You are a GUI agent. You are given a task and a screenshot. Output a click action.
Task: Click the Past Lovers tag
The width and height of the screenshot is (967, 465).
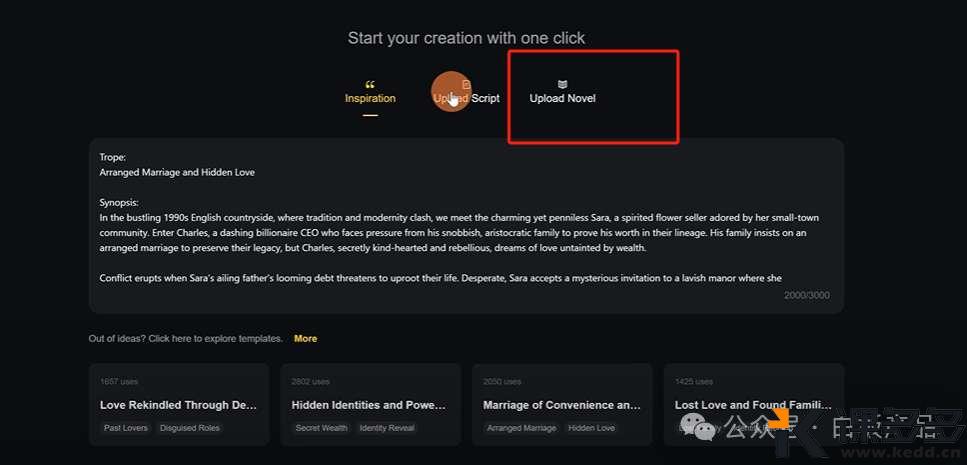click(x=125, y=428)
